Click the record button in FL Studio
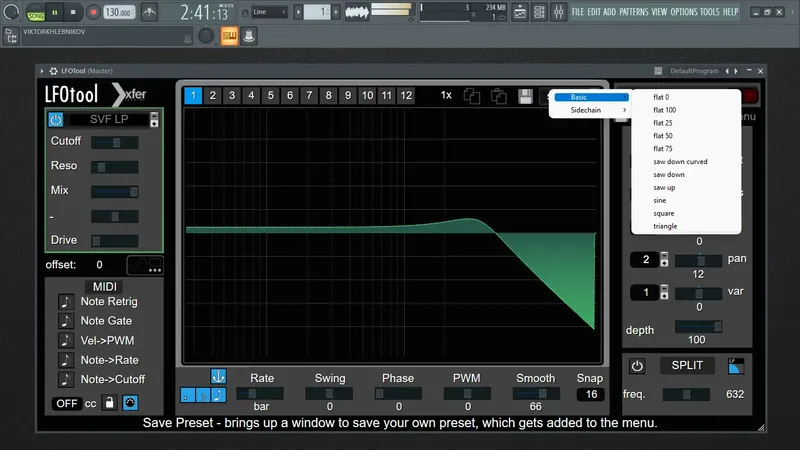Viewport: 800px width, 450px height. pos(93,12)
